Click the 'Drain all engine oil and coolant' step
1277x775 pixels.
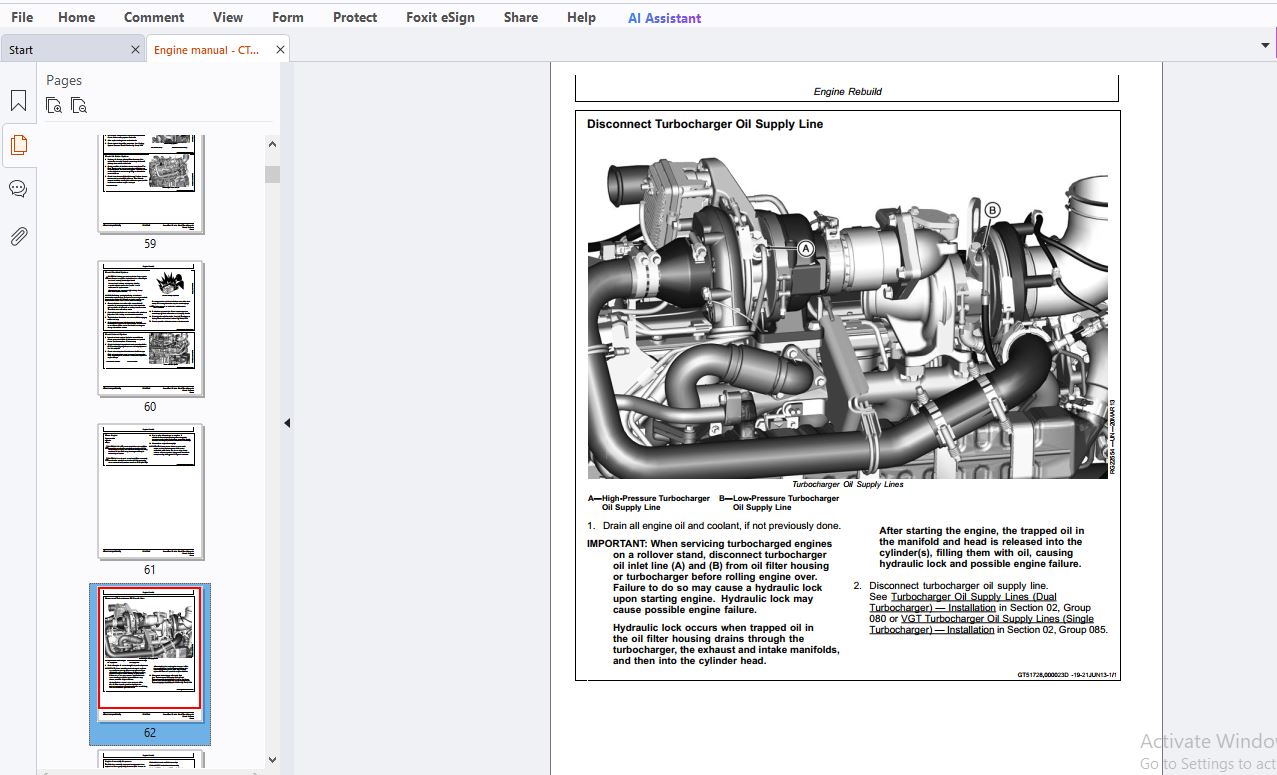pos(714,526)
